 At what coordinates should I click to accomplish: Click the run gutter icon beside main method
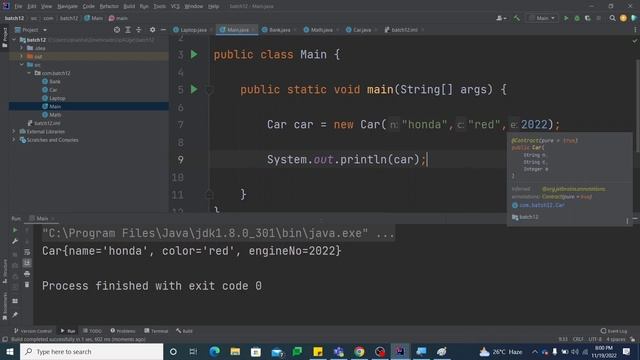(194, 89)
